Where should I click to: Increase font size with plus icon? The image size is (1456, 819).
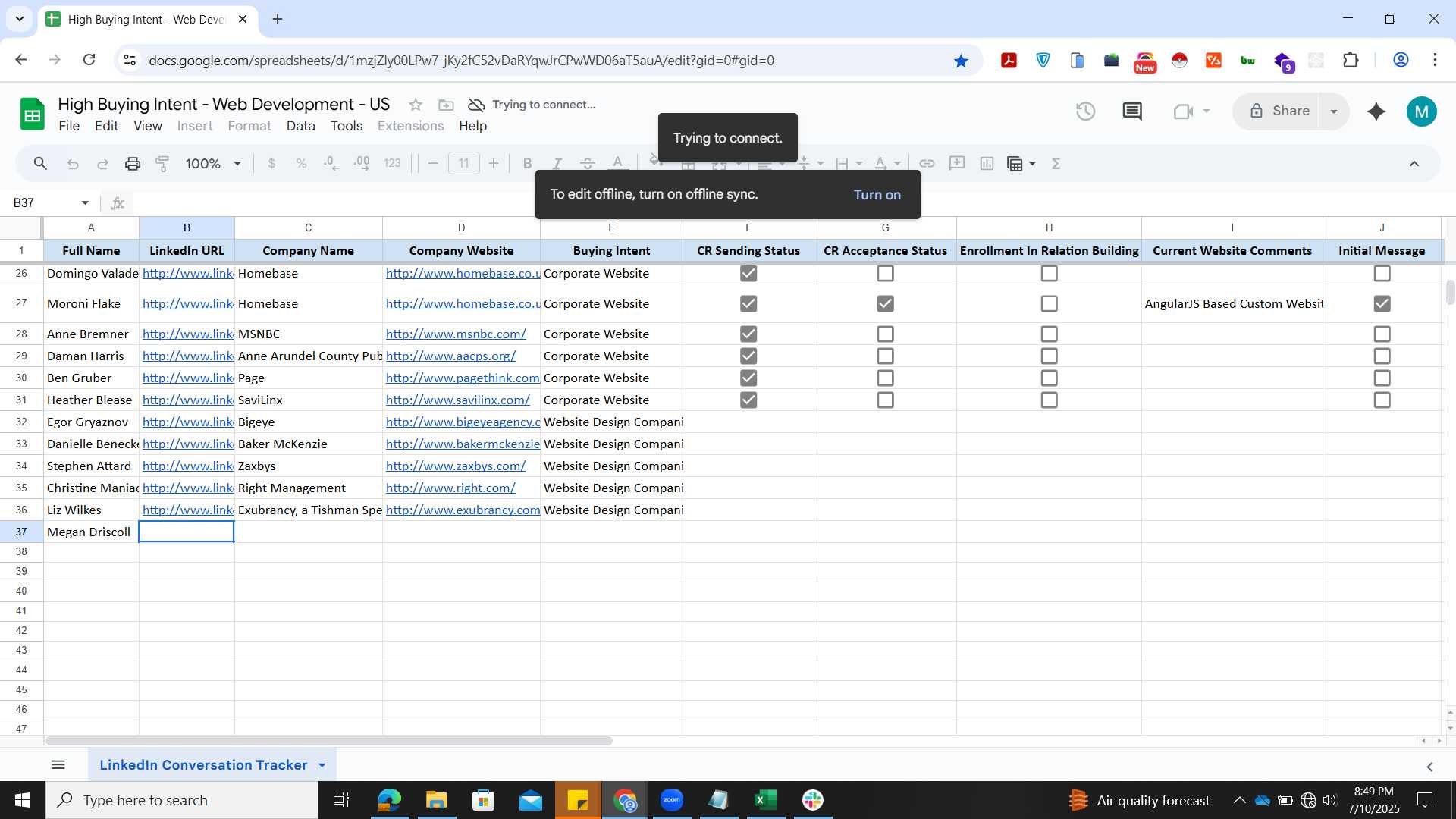[x=494, y=163]
